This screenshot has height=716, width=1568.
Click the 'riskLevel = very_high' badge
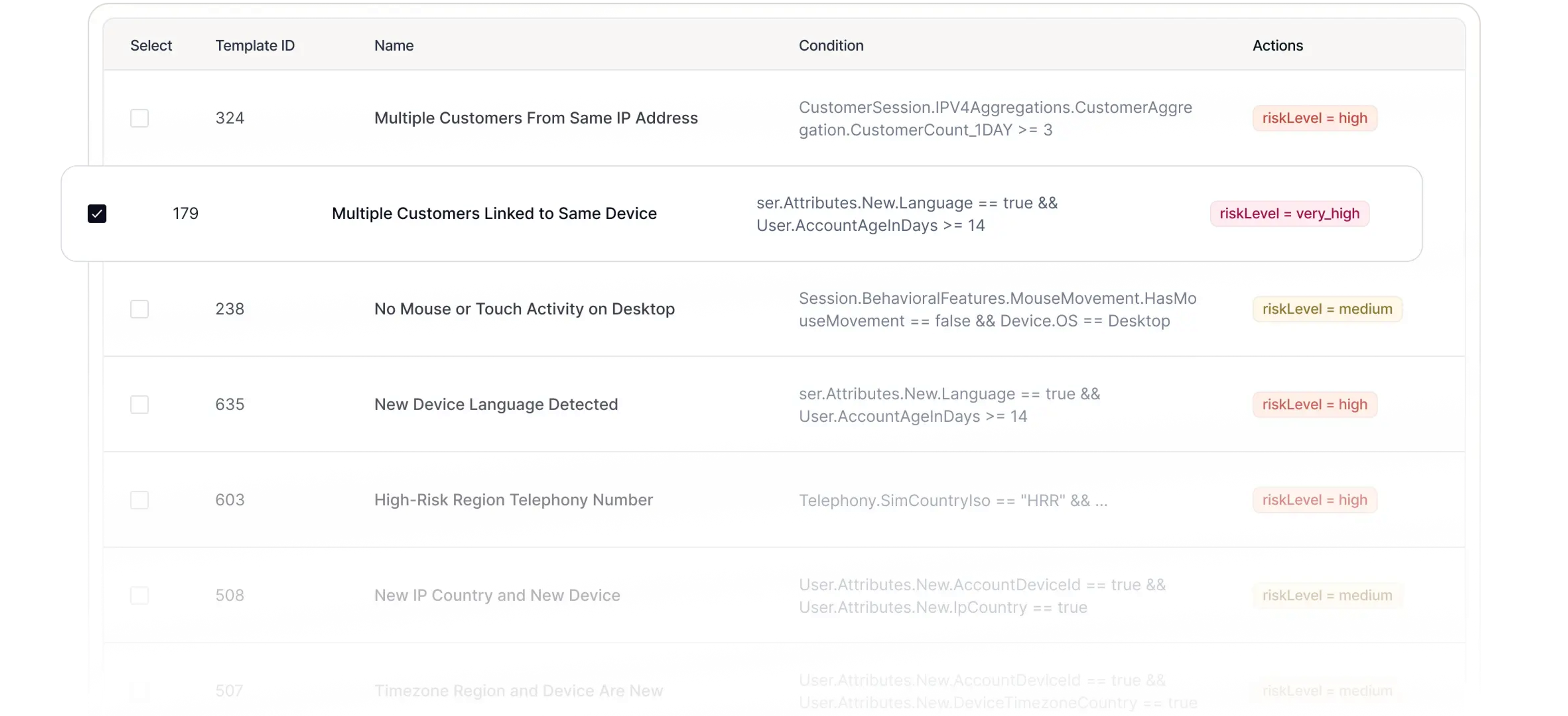point(1289,213)
